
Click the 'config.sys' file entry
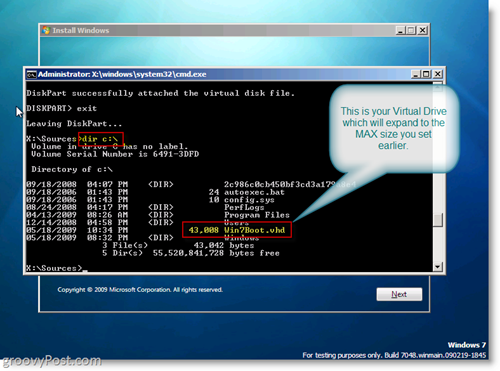[x=249, y=200]
